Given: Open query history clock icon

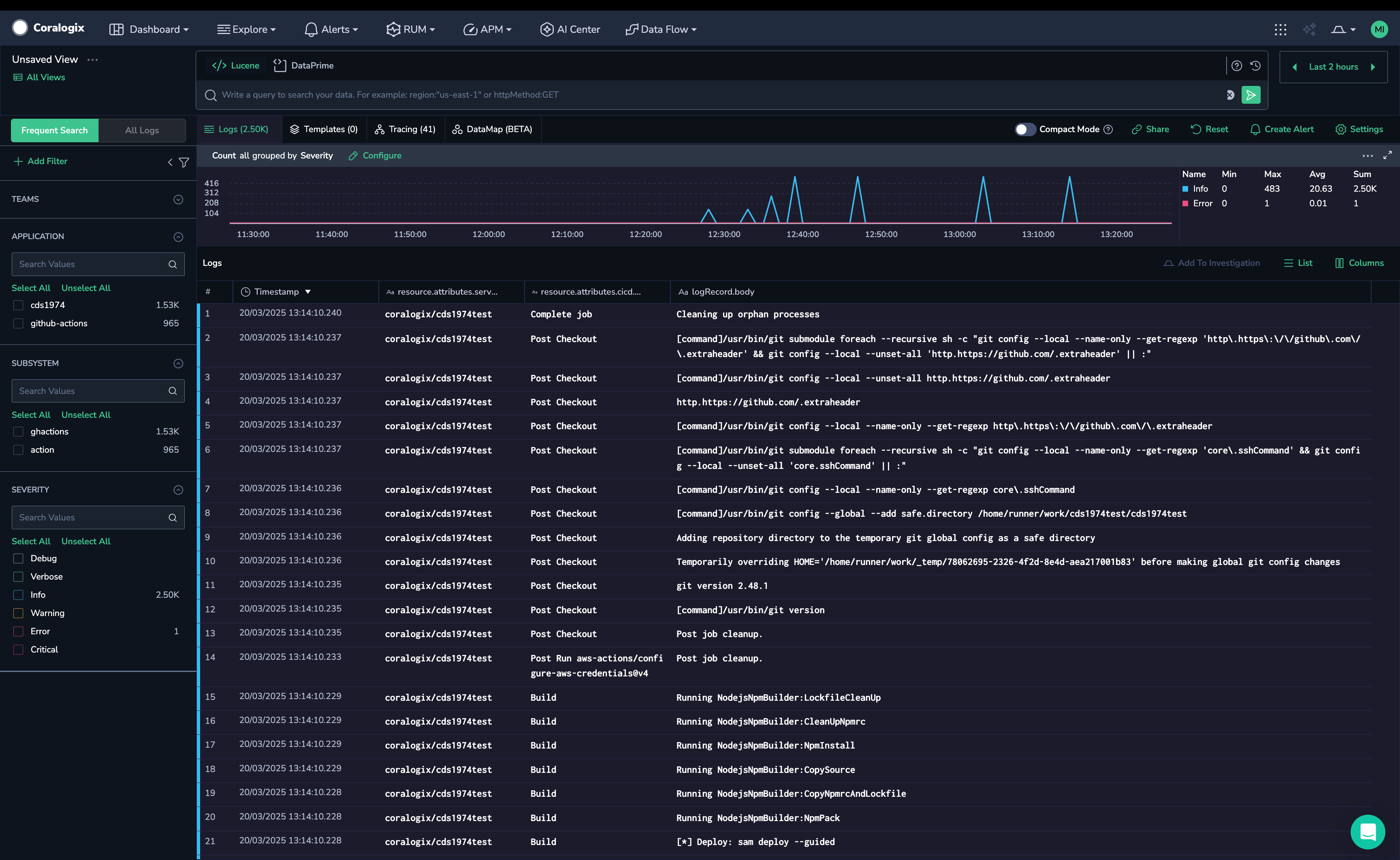Looking at the screenshot, I should [x=1256, y=66].
